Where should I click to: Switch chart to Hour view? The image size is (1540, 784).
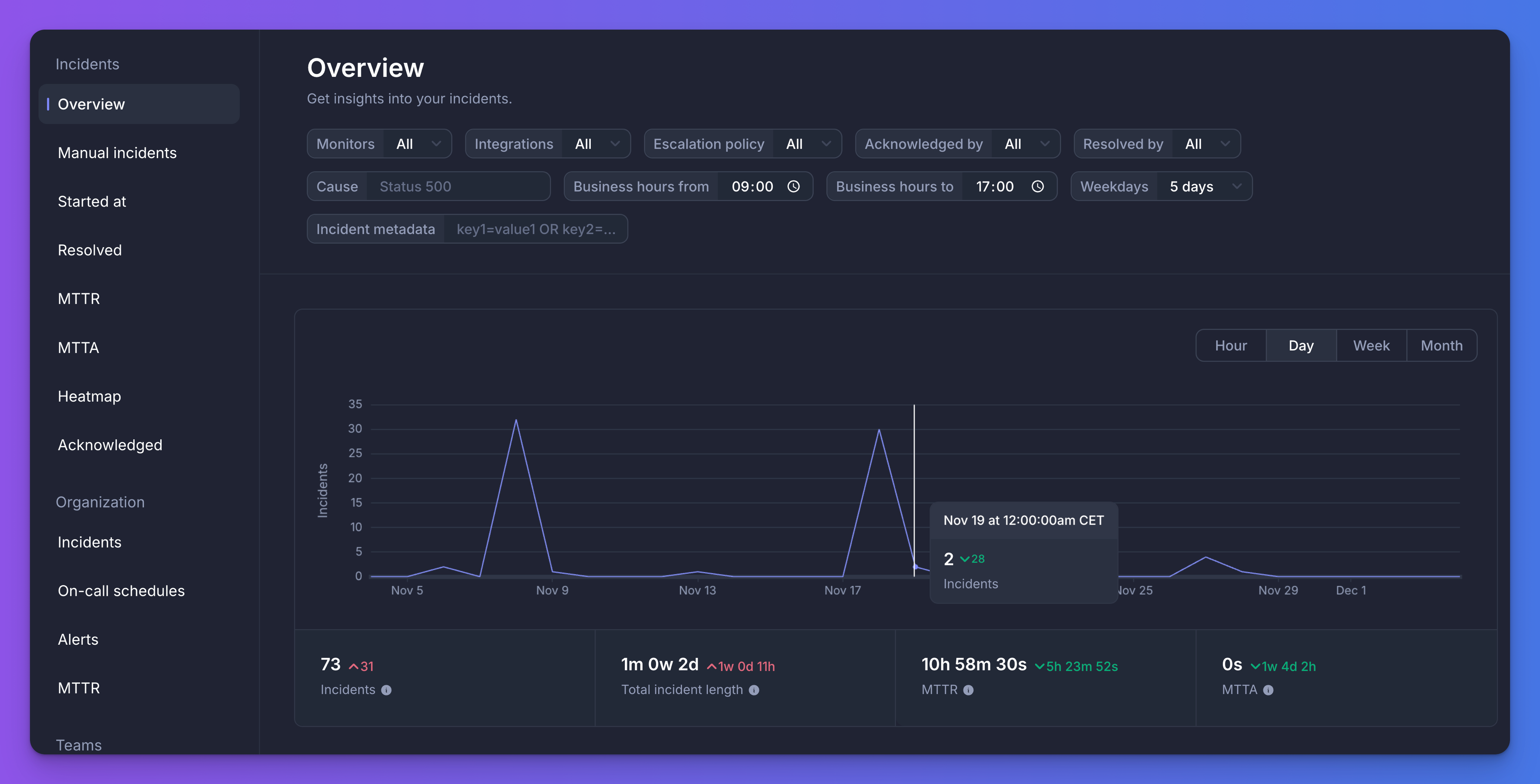[x=1230, y=345]
